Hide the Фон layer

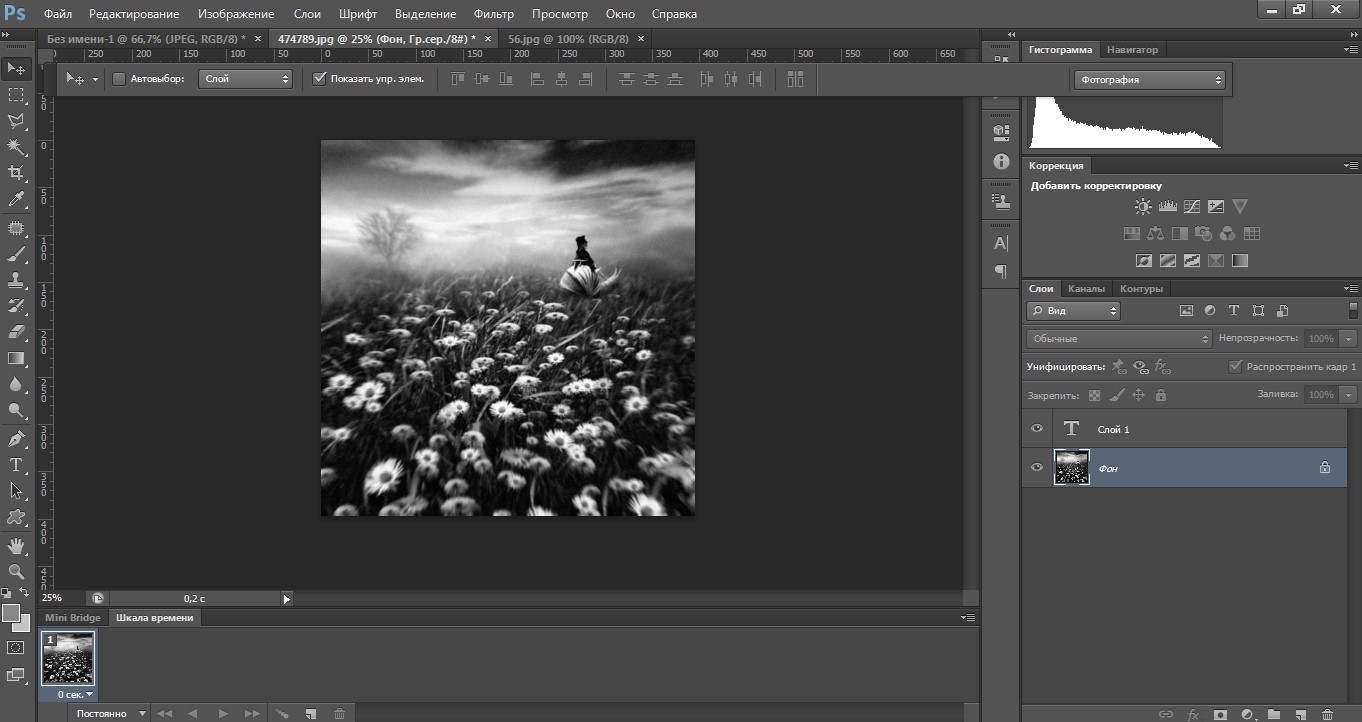tap(1037, 467)
